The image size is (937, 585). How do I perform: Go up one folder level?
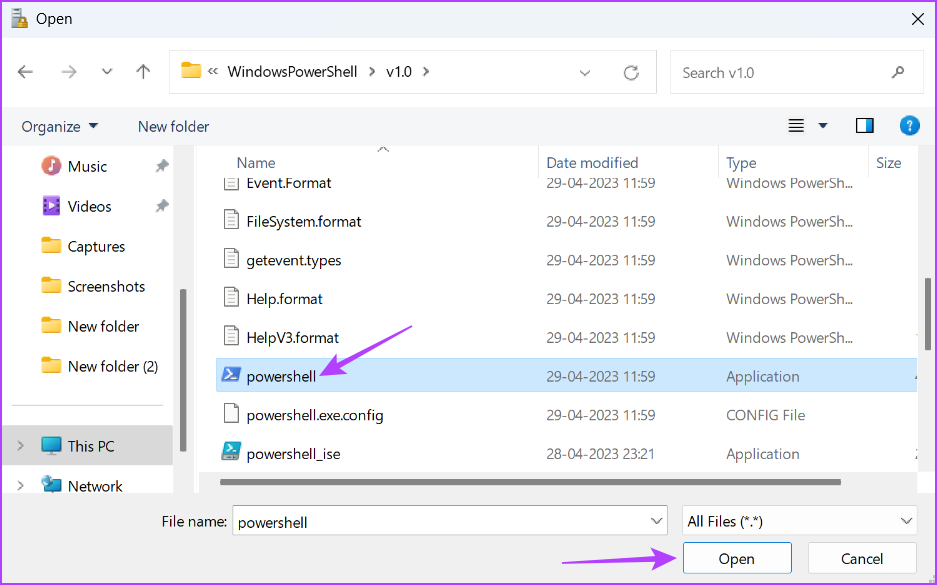point(143,72)
